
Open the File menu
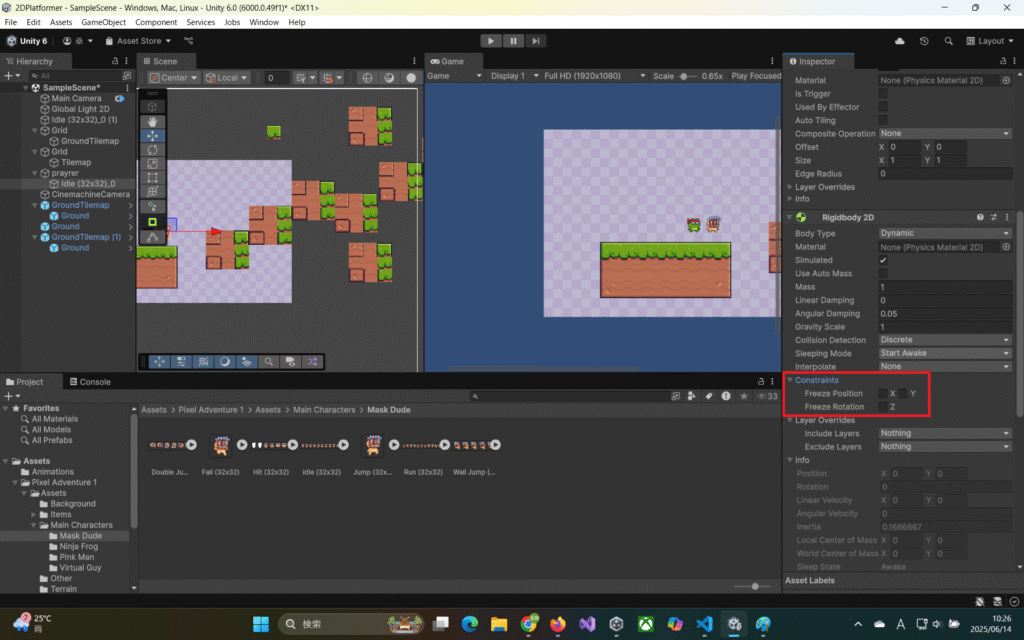(x=11, y=22)
